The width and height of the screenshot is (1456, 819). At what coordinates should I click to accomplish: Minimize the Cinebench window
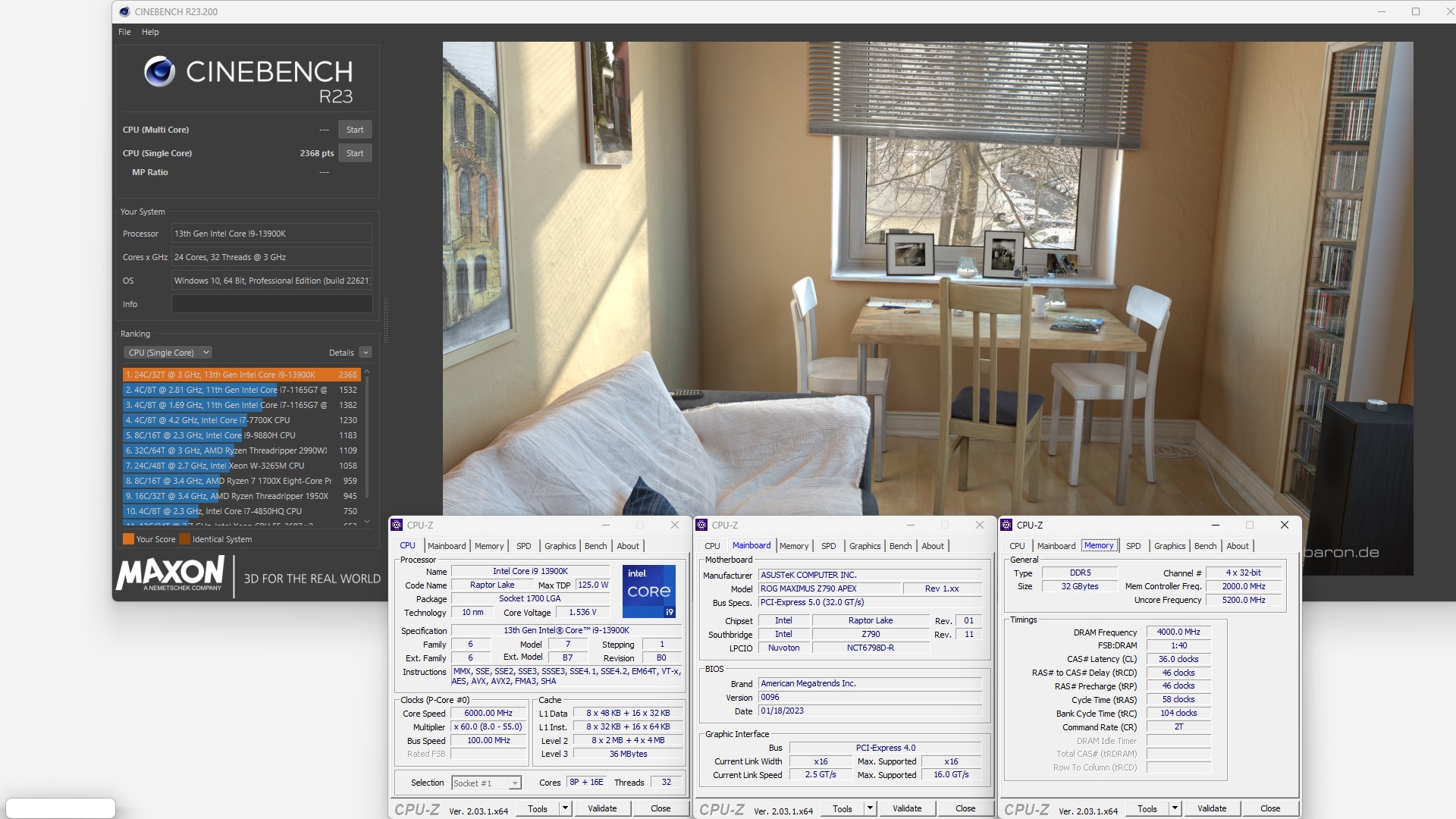click(x=1382, y=11)
